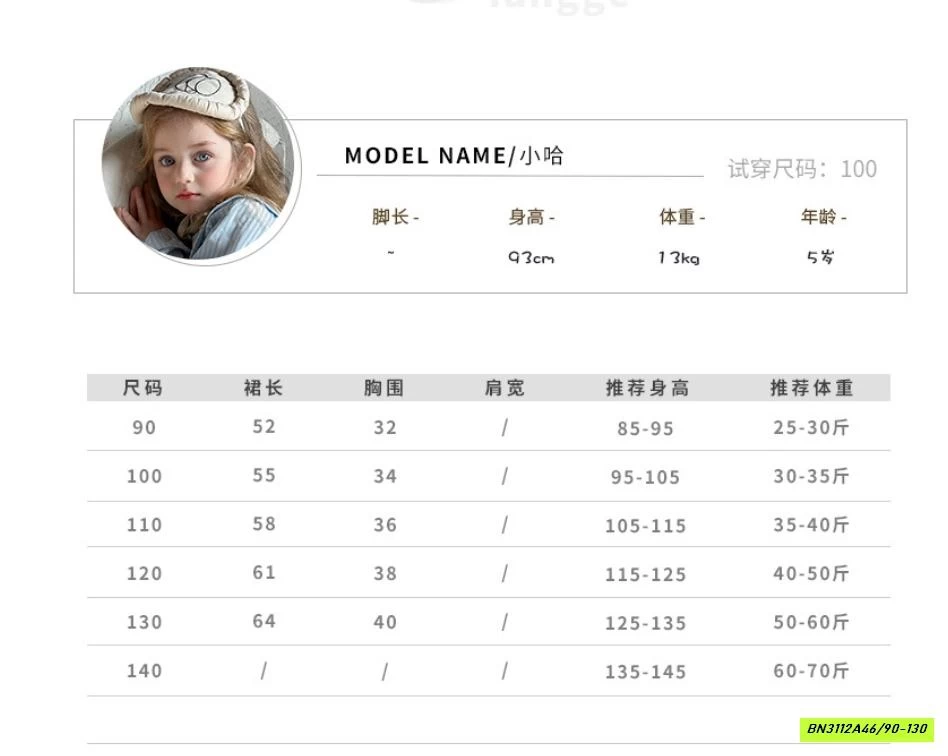Image resolution: width=948 pixels, height=756 pixels.
Task: Click the 尺码 column header
Action: pos(143,388)
